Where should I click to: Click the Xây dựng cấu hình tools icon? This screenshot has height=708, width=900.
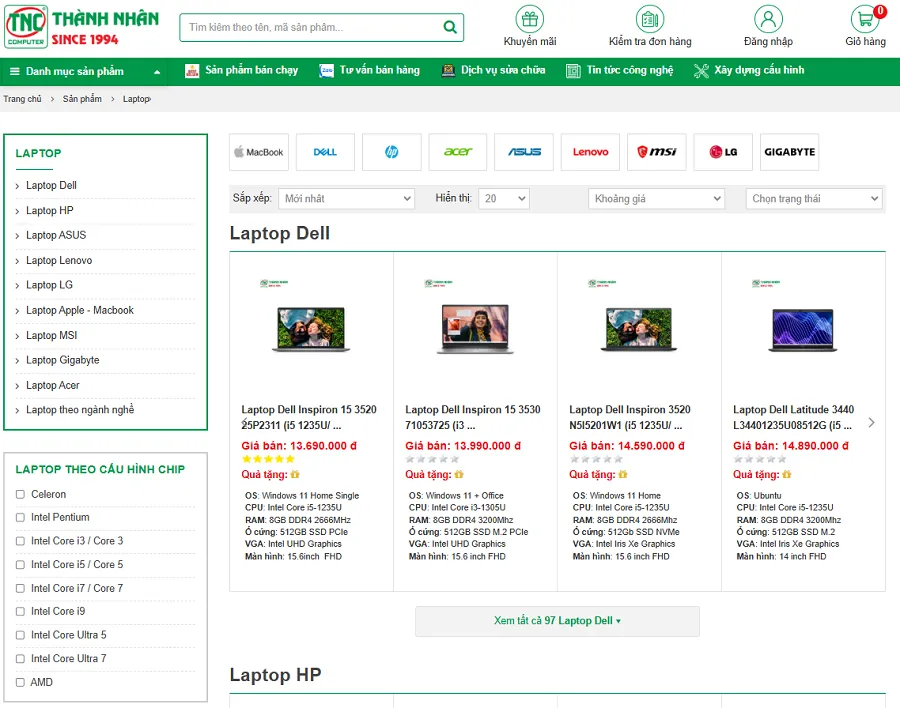(701, 71)
